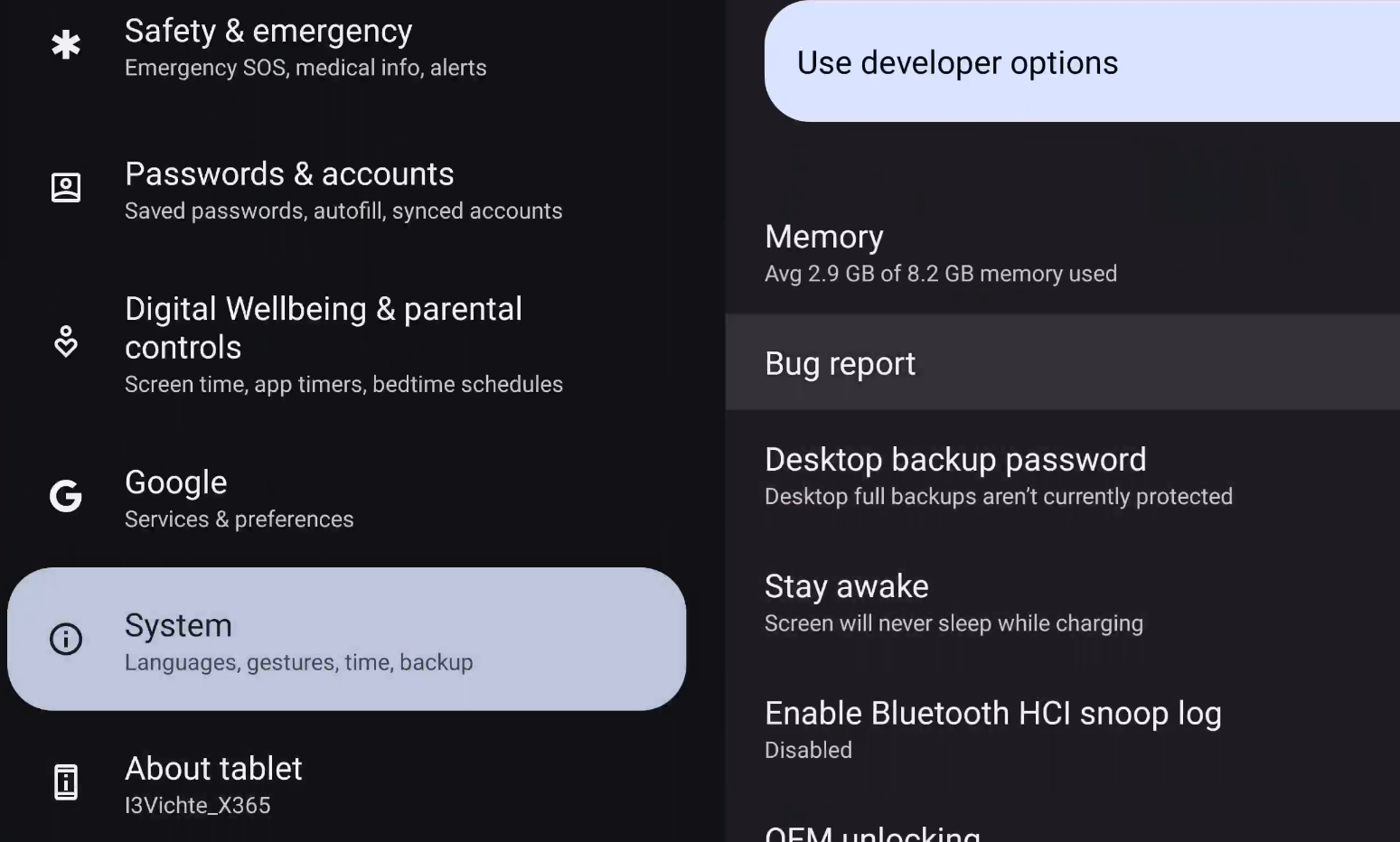Select the System settings category
The height and width of the screenshot is (842, 1400).
[346, 639]
